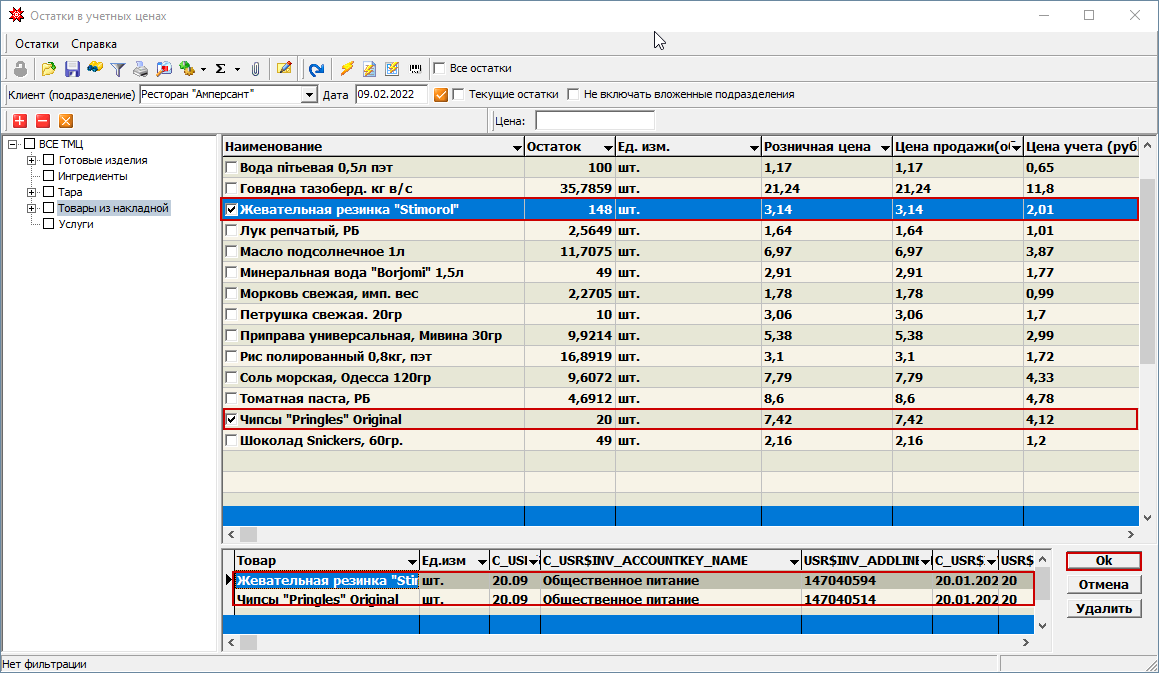Open the "Остатки" menu

coord(37,44)
